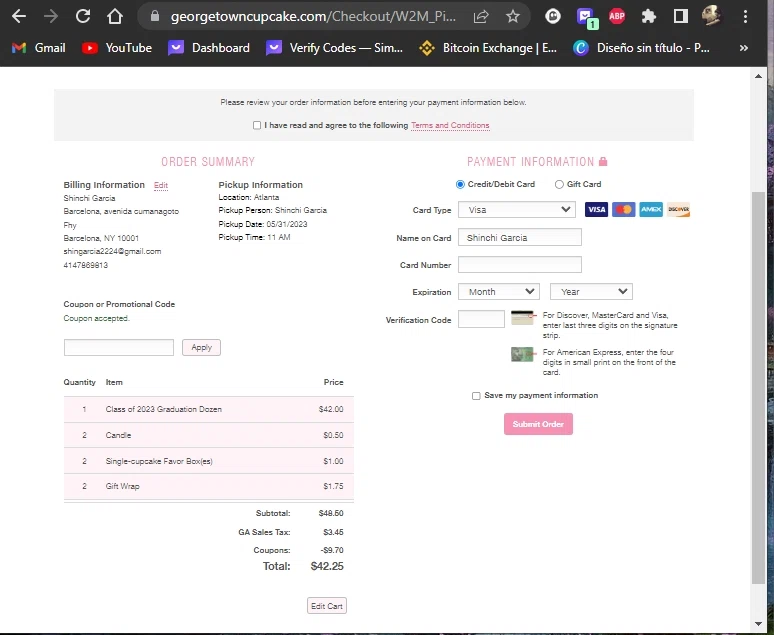Open the Verify Codes bookmark
Viewport: 774px width, 635px height.
[334, 48]
